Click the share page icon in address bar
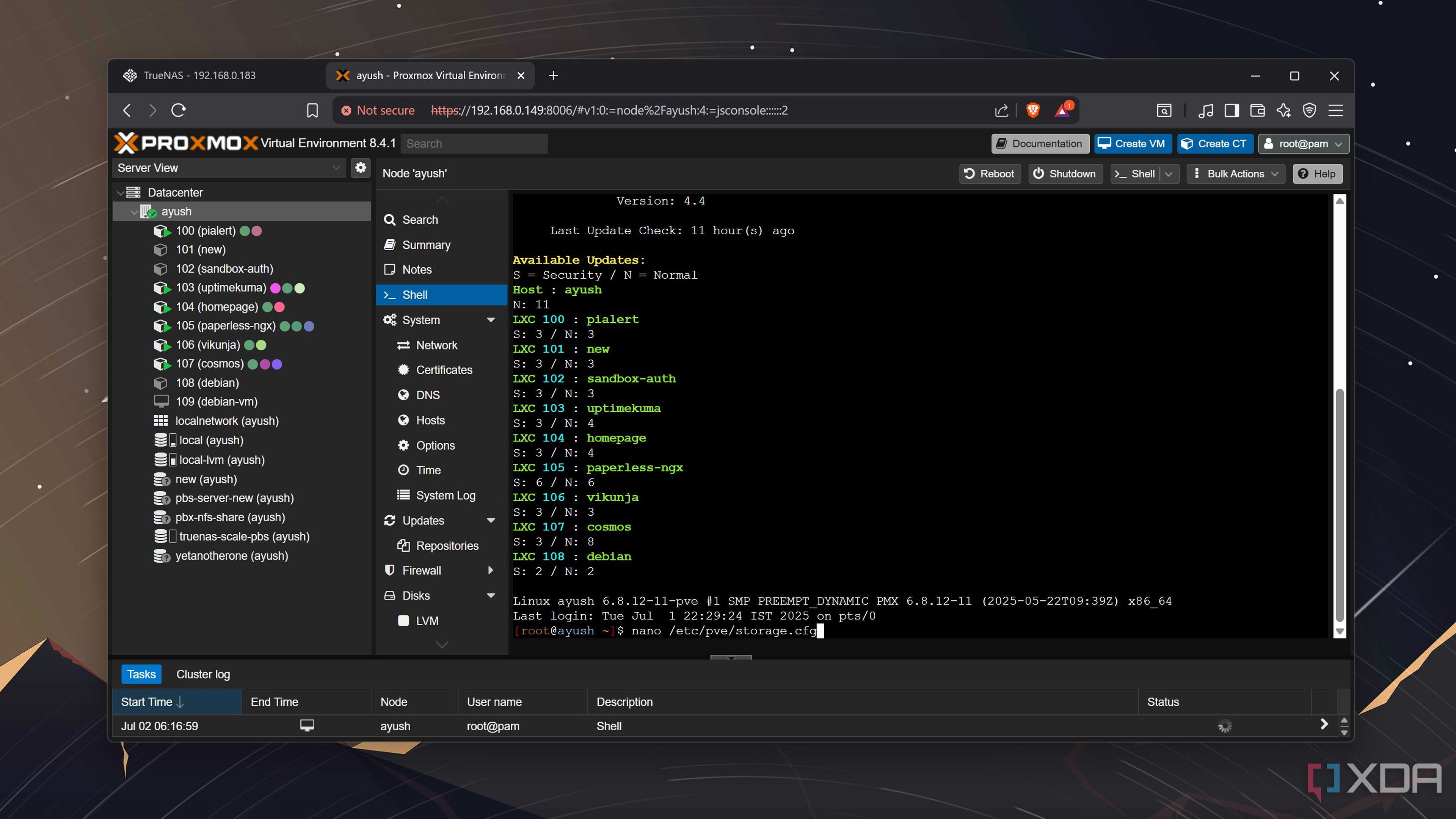Viewport: 1456px width, 819px height. tap(1001, 110)
